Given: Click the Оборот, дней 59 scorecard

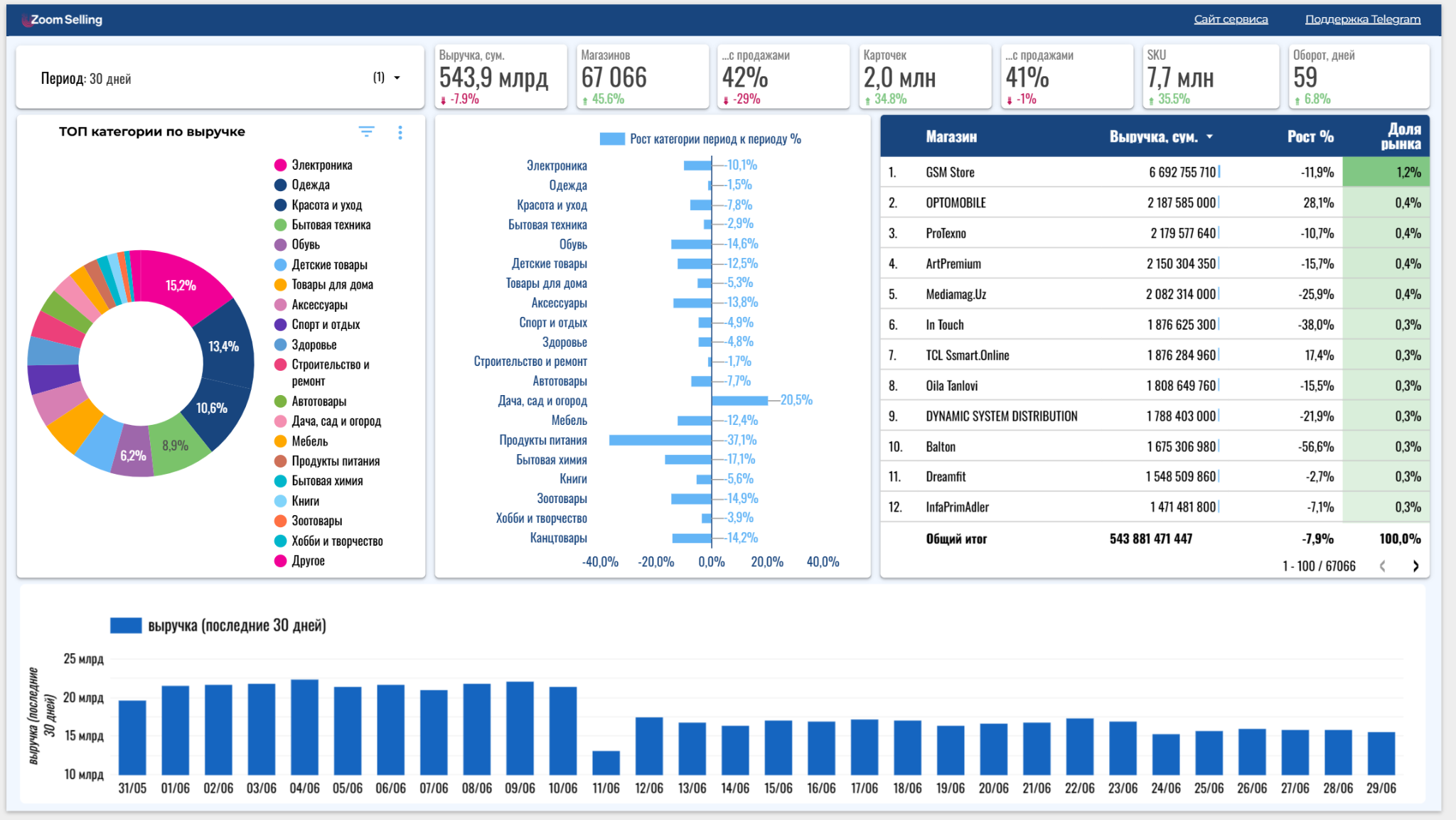Looking at the screenshot, I should pyautogui.click(x=1359, y=77).
